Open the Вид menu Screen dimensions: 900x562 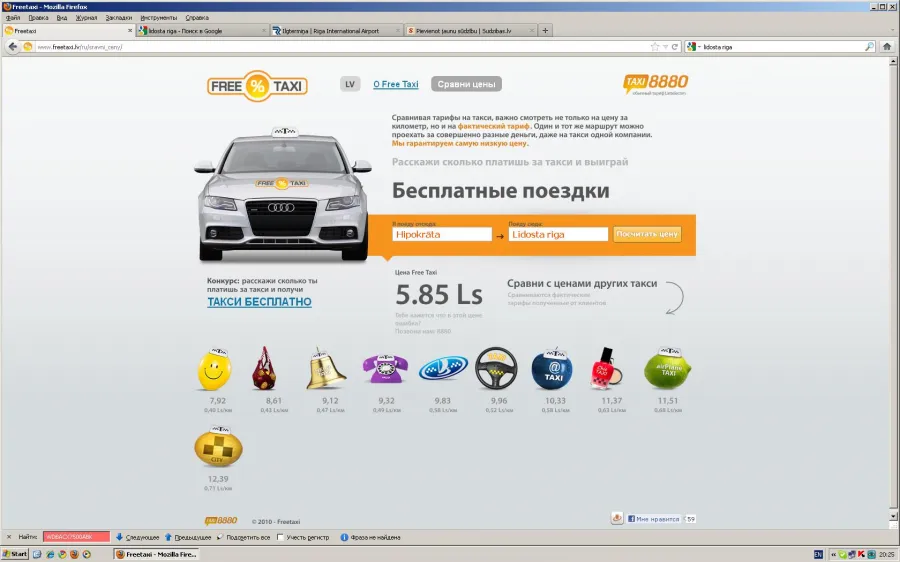pos(62,18)
